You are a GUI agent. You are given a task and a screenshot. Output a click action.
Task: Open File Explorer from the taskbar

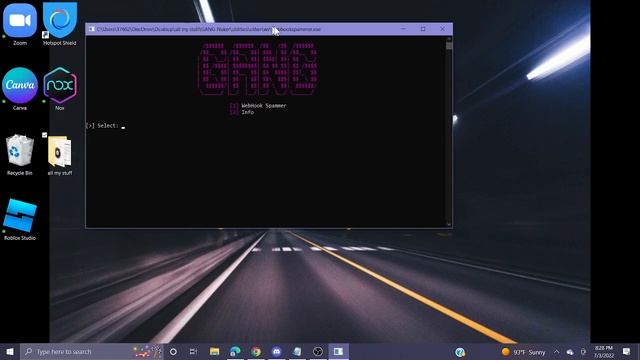point(214,351)
